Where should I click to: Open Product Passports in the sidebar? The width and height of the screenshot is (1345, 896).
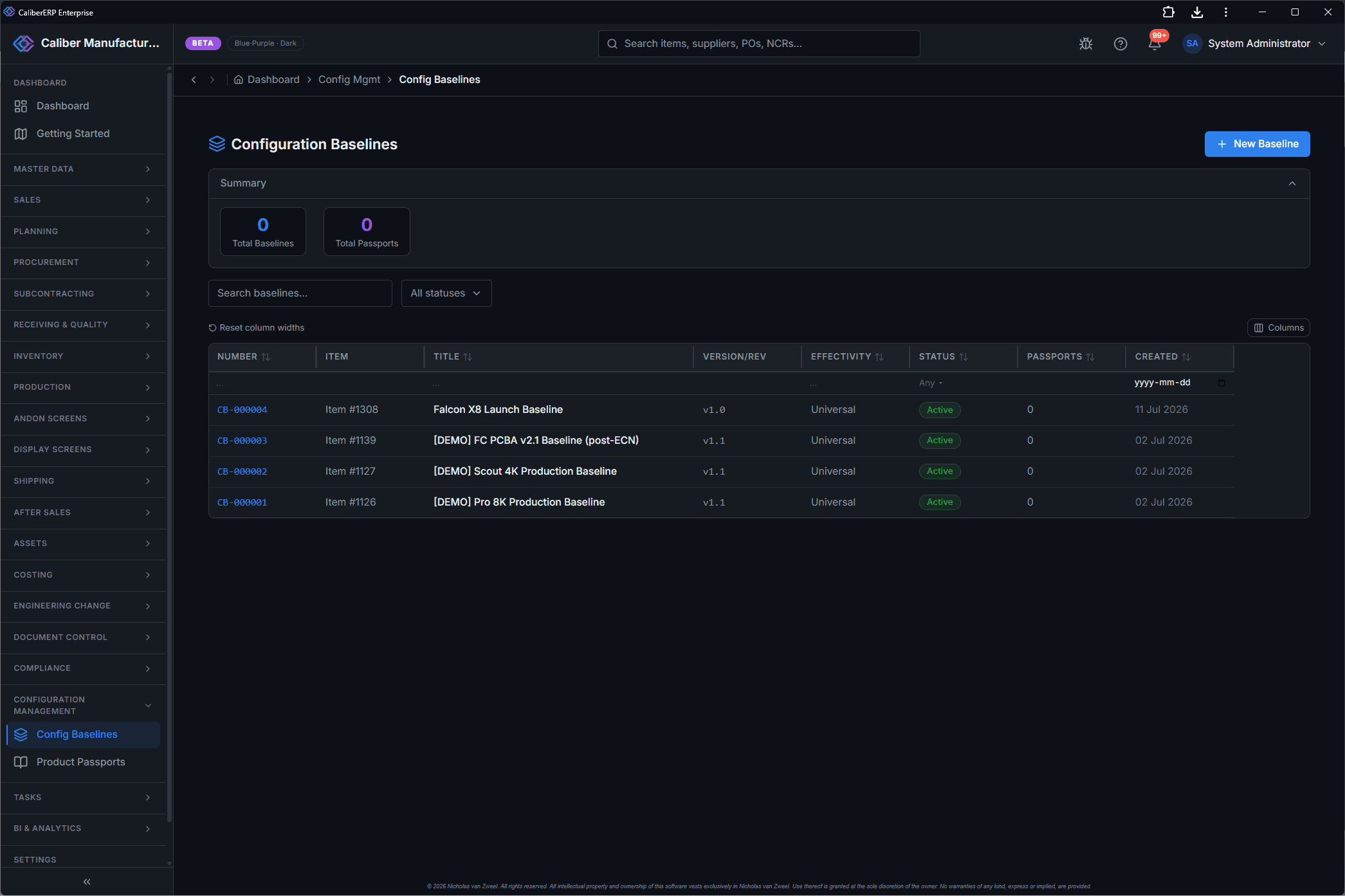coord(83,762)
